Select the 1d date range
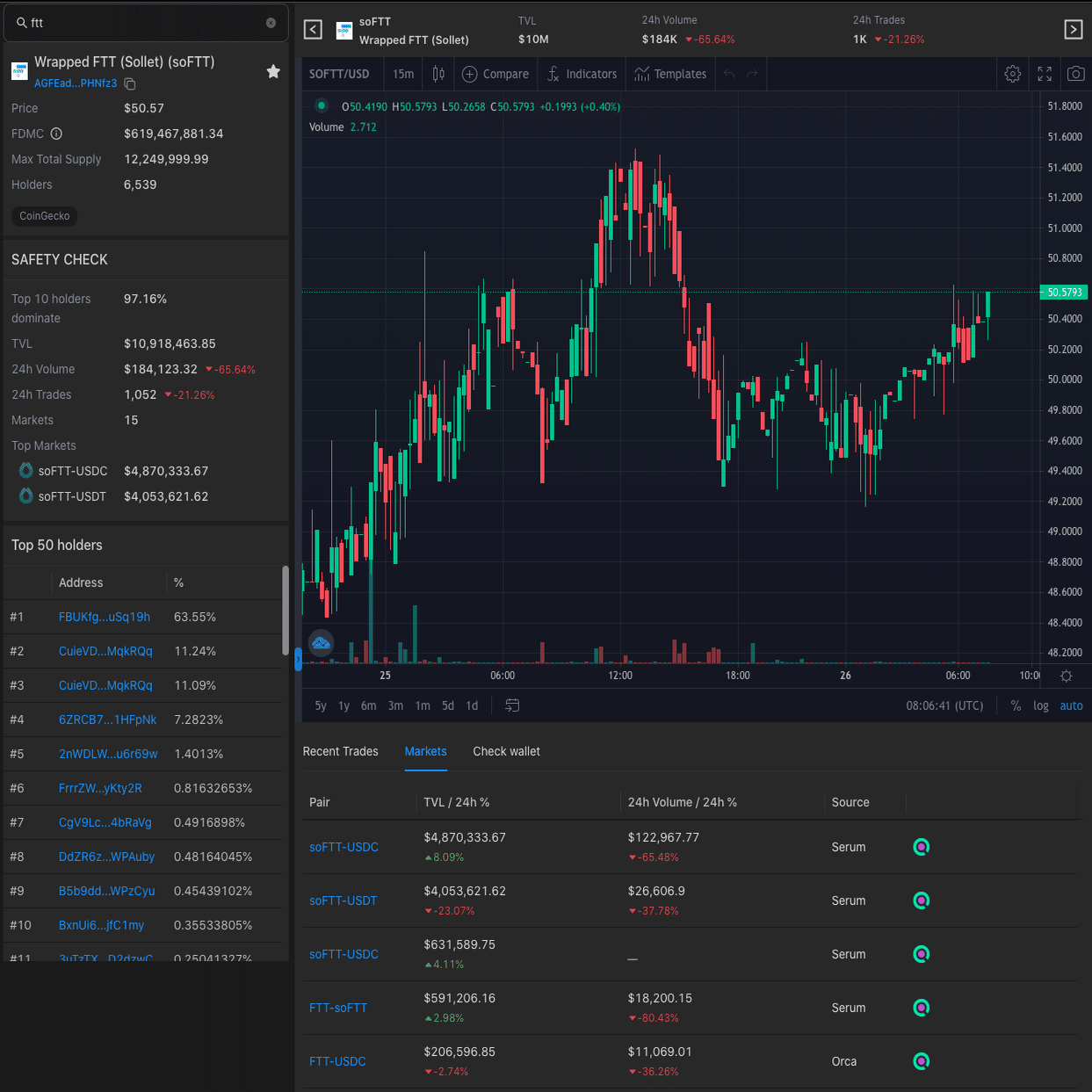 point(472,706)
